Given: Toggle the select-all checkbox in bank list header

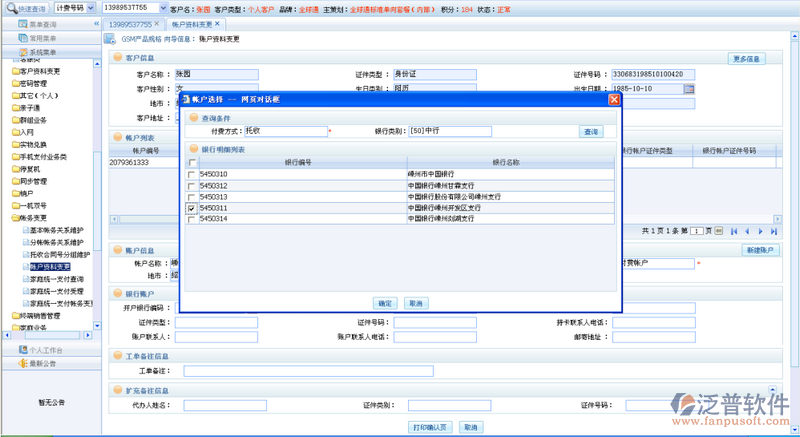Looking at the screenshot, I should pos(192,162).
